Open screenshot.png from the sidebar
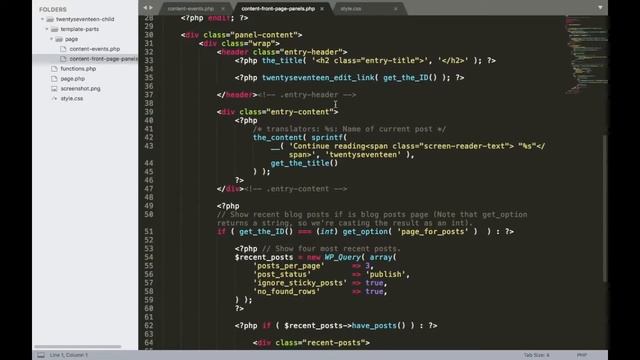Screen dimensions: 640x360 [80, 89]
